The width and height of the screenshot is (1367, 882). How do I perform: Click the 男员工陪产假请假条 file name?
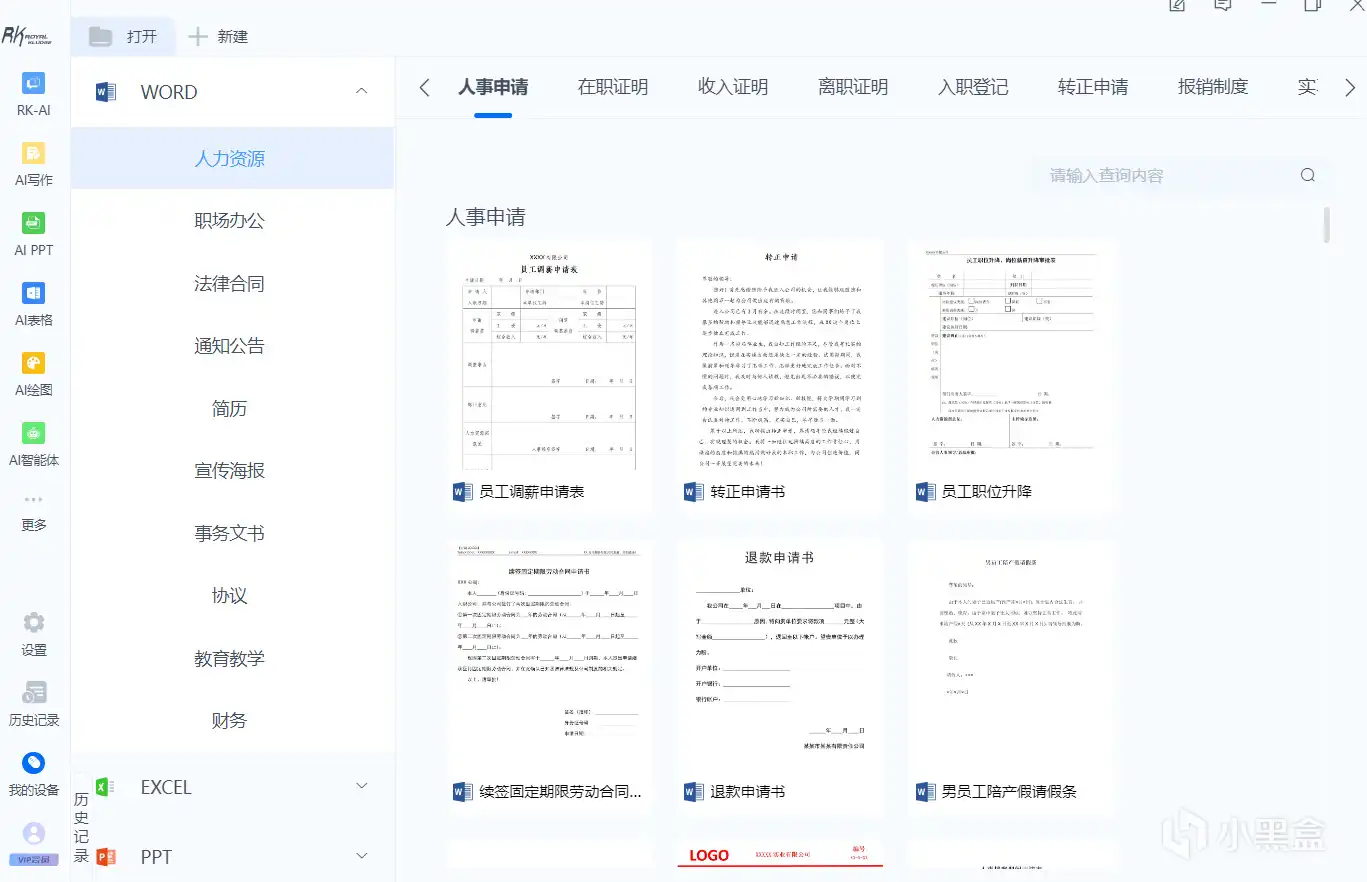click(x=1009, y=792)
